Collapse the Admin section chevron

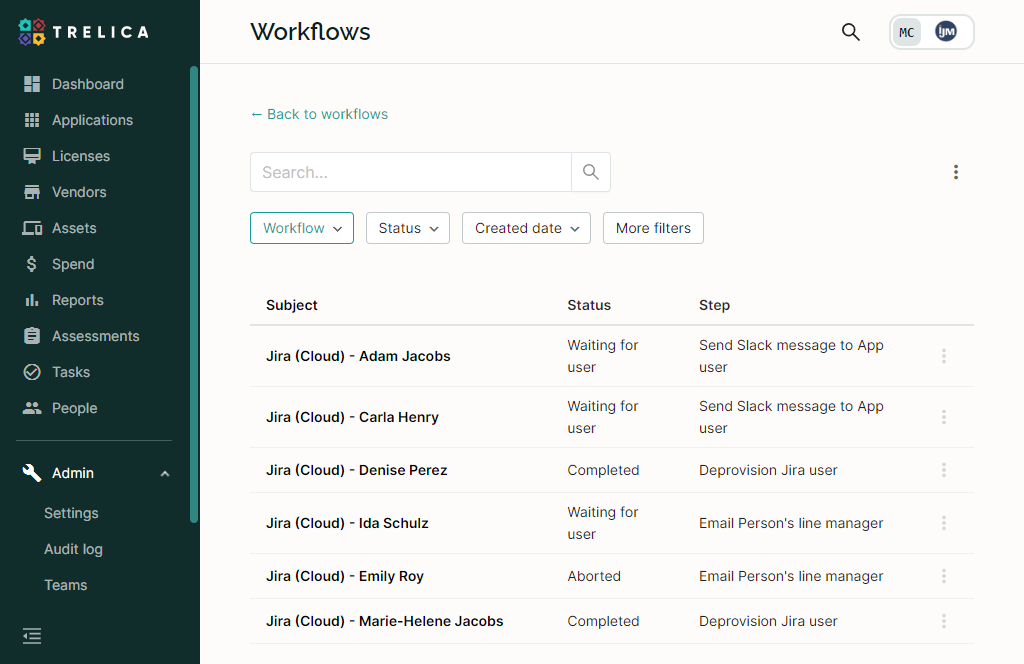pyautogui.click(x=165, y=473)
